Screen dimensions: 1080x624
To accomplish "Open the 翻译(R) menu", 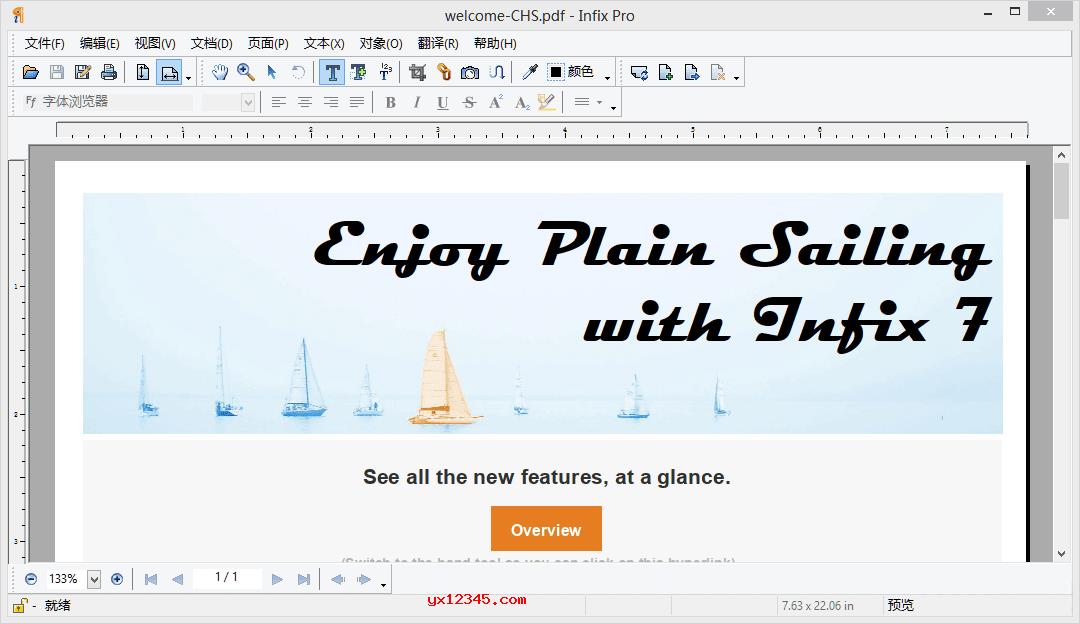I will pyautogui.click(x=438, y=43).
